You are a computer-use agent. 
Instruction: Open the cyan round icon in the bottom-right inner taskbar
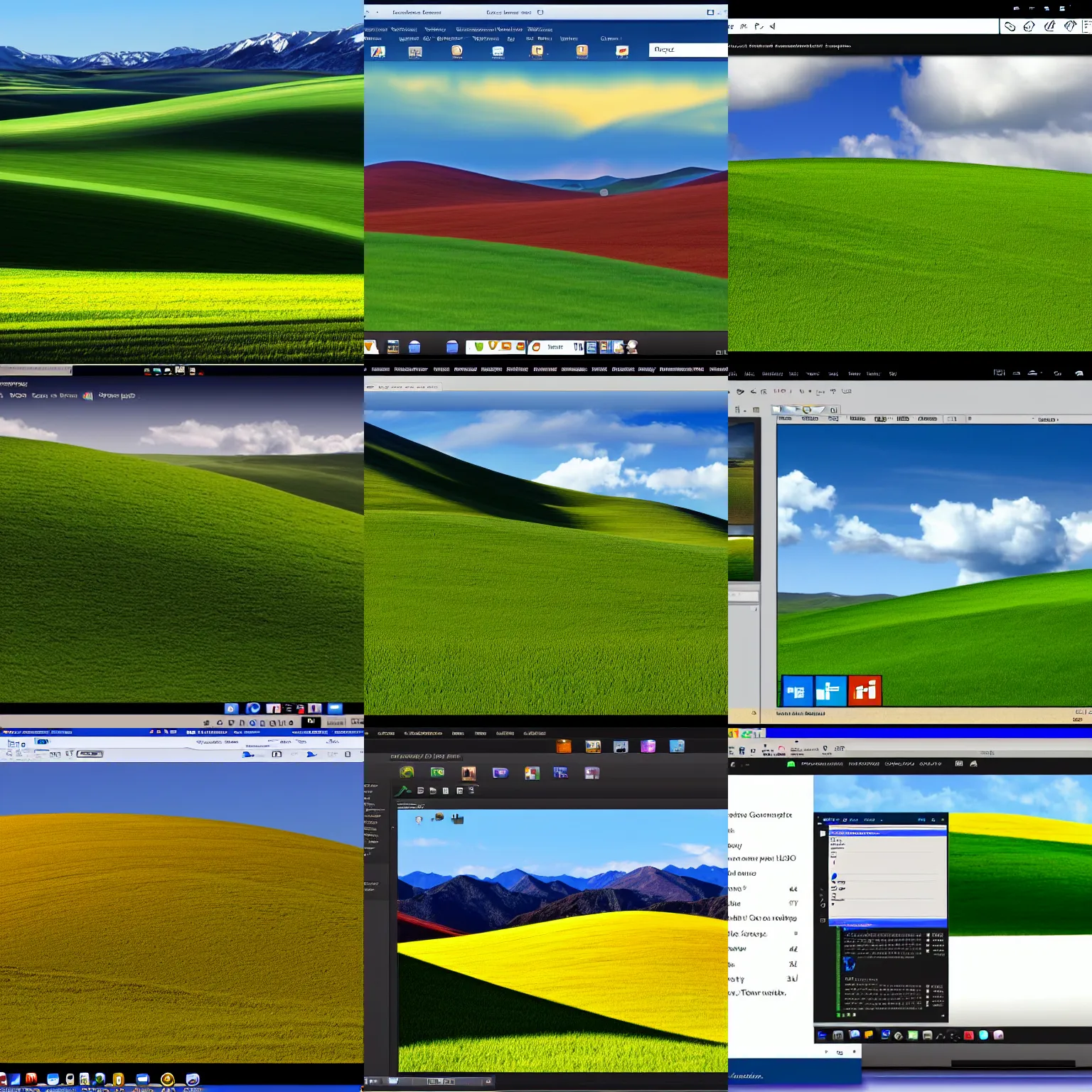point(983,1035)
